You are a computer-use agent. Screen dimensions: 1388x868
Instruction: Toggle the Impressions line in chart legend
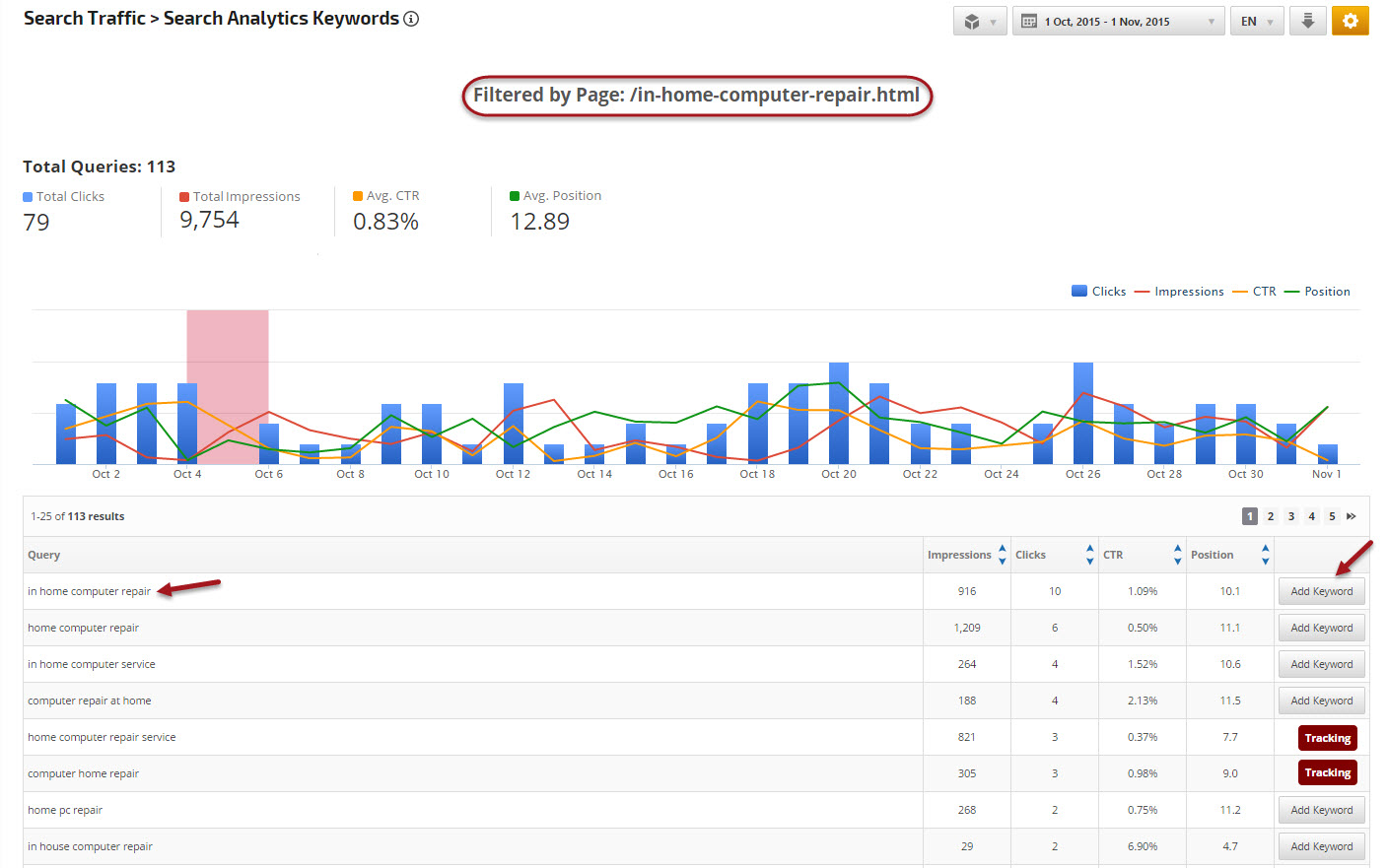pyautogui.click(x=1179, y=292)
